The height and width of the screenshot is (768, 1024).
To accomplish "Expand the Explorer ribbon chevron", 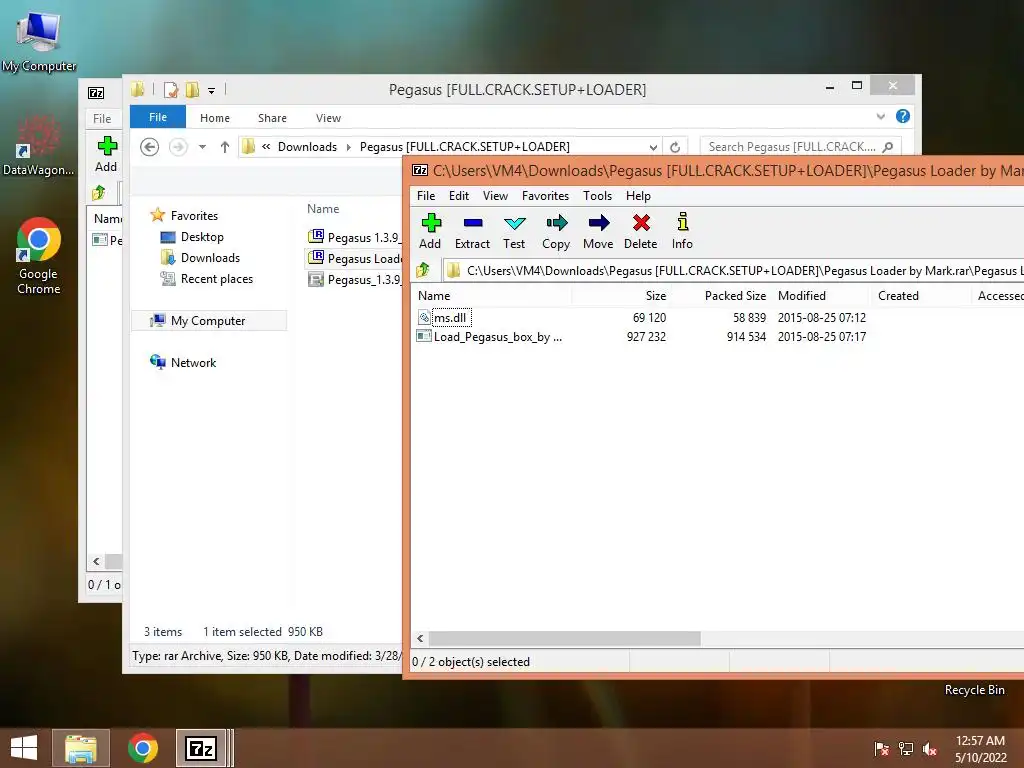I will (x=880, y=117).
